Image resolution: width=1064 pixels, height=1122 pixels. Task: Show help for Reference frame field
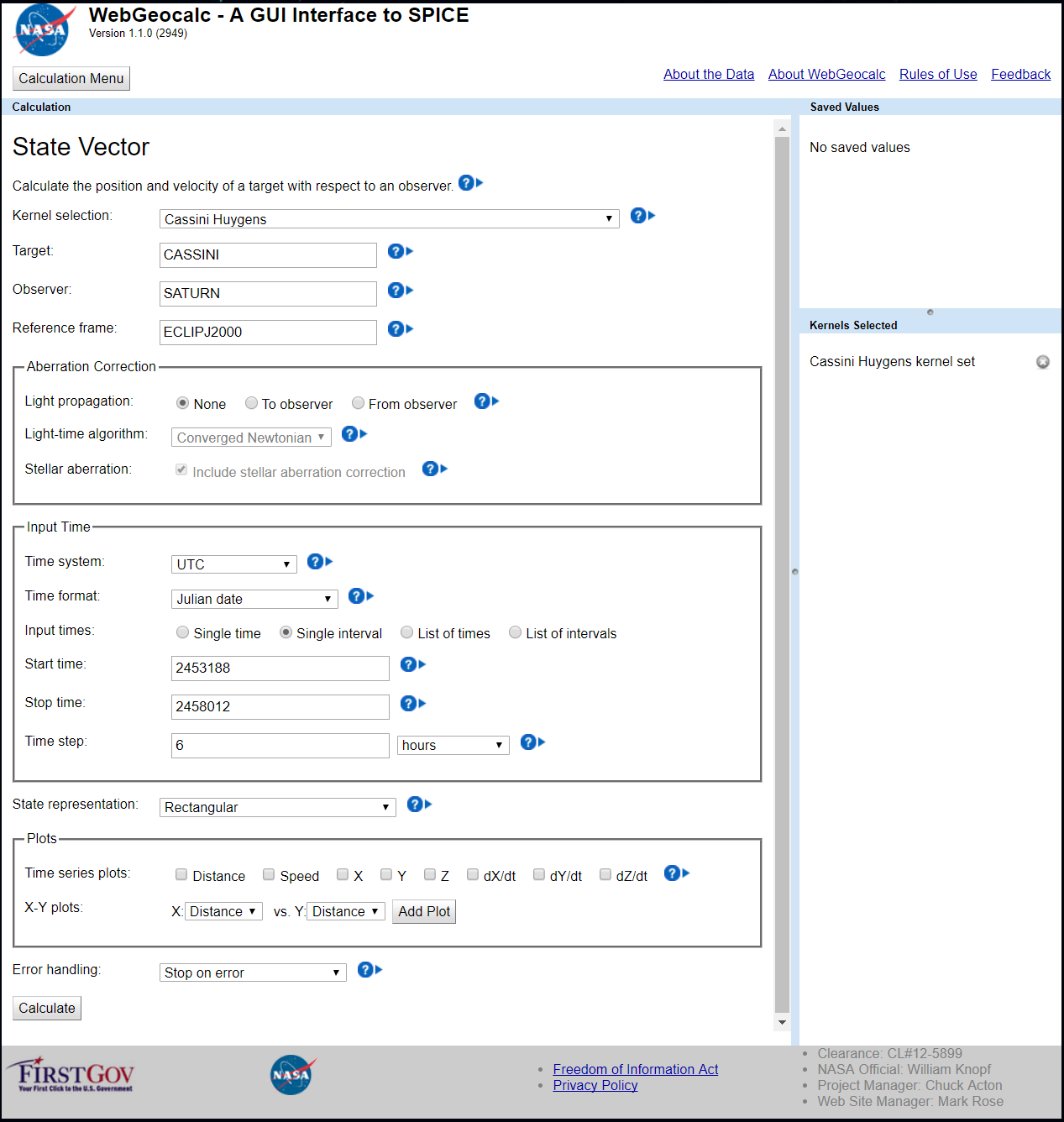[x=401, y=328]
